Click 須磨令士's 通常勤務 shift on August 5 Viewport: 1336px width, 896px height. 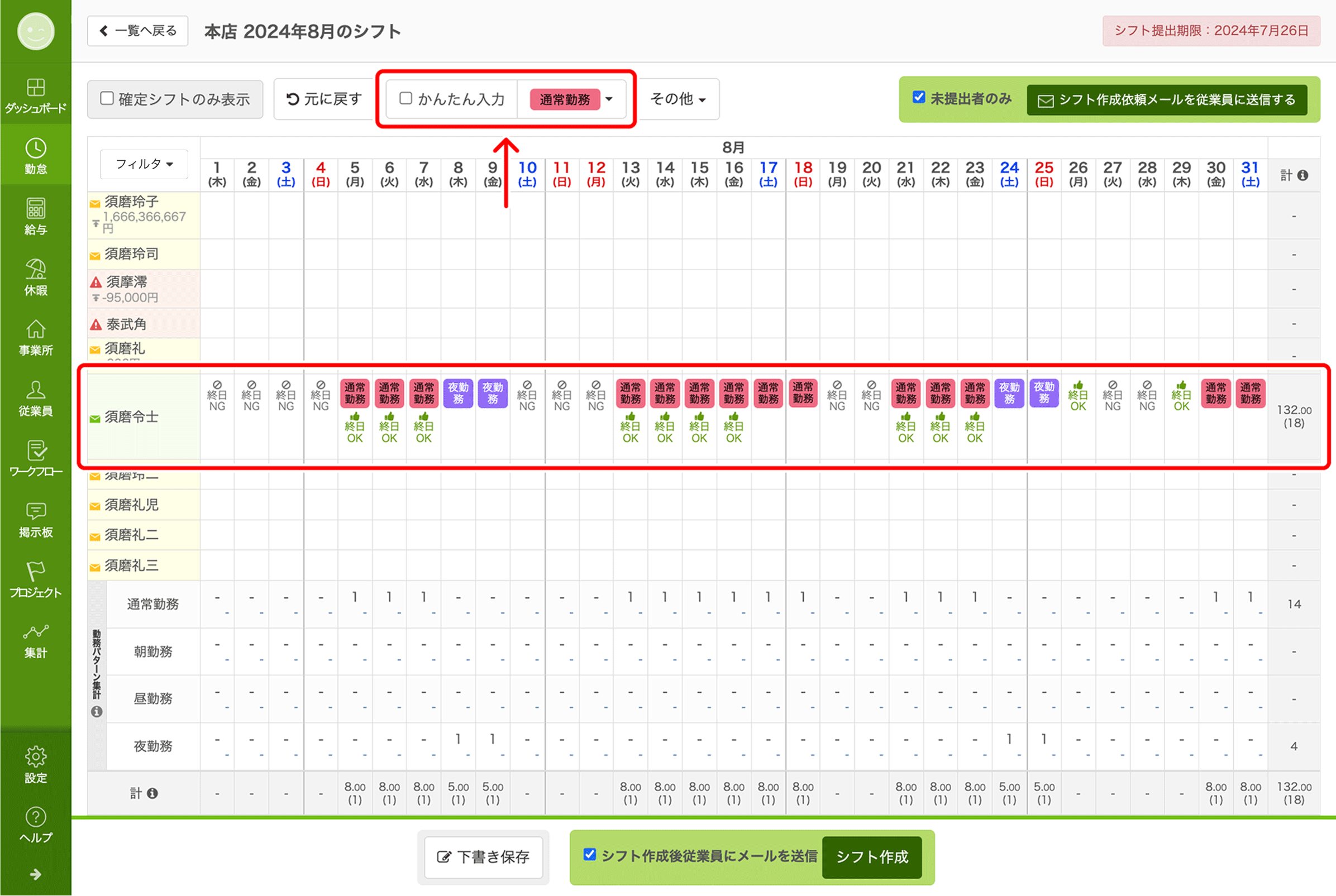(x=355, y=393)
